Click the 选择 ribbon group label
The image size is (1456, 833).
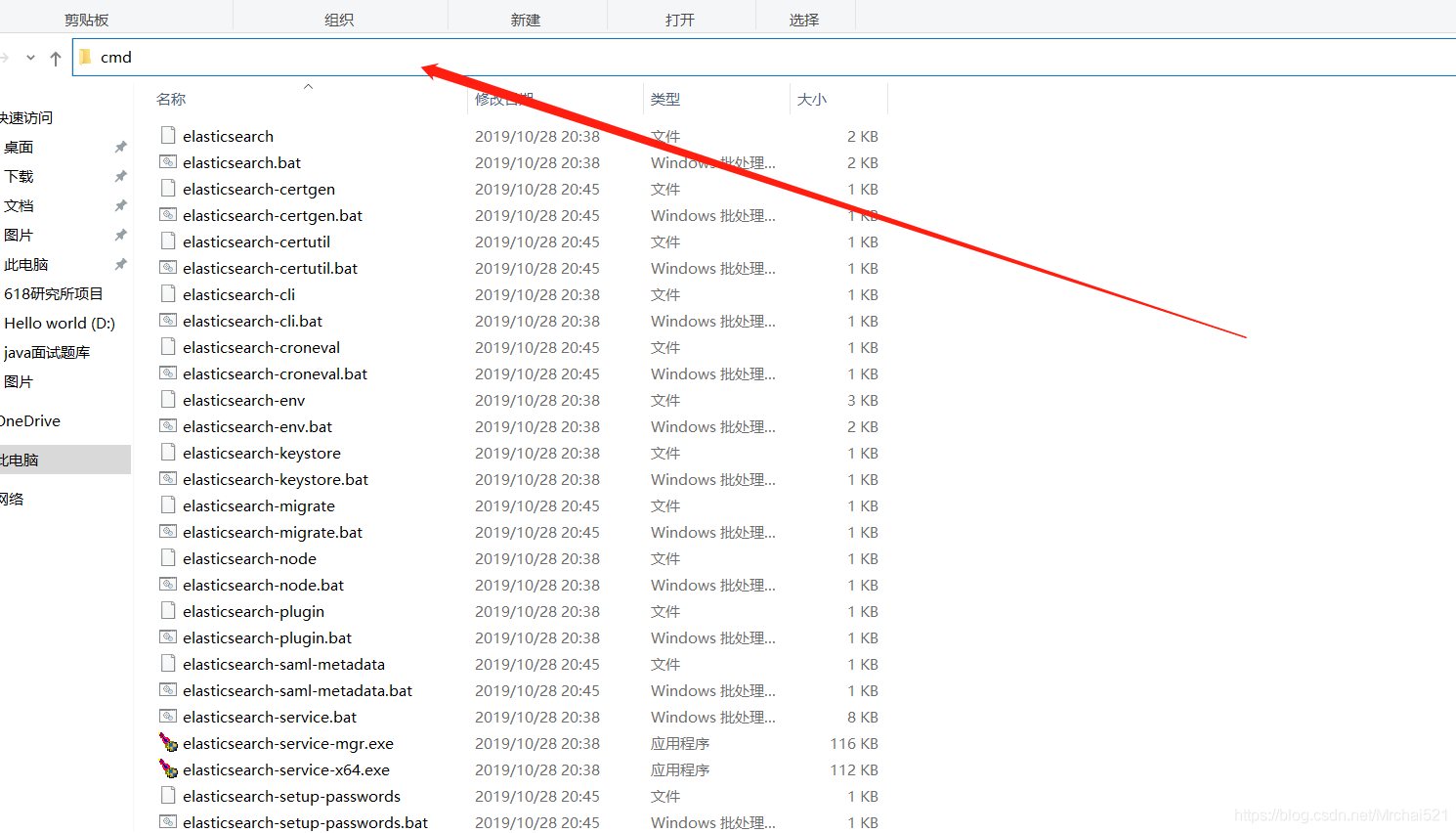coord(804,20)
